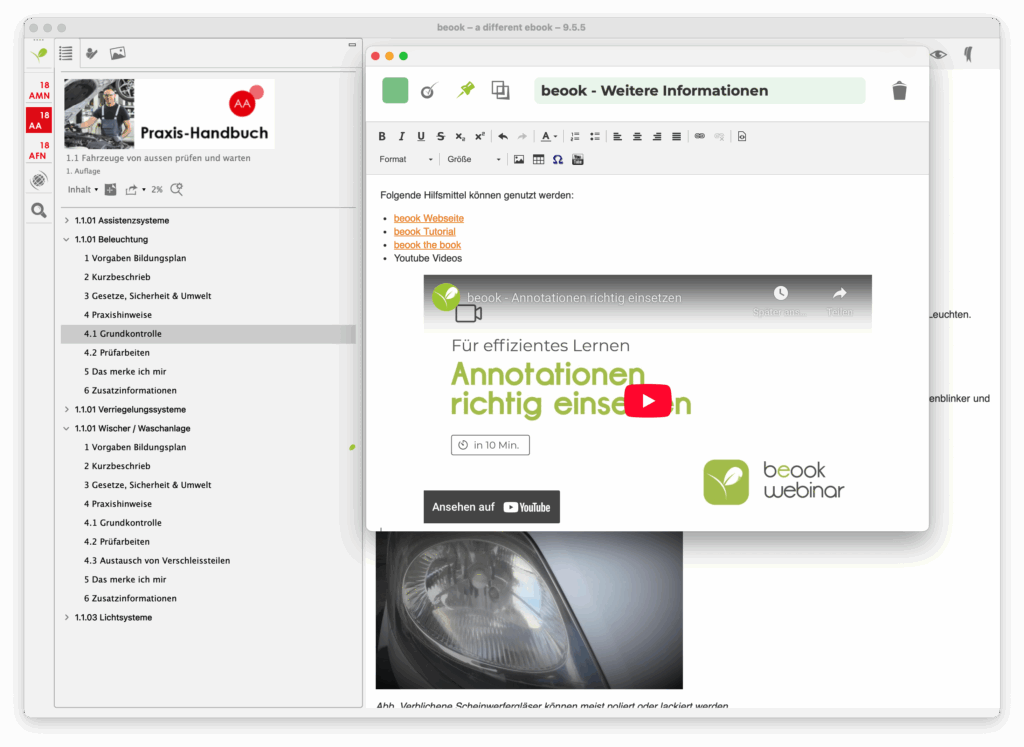Open the beook Tutorial link
This screenshot has width=1024, height=747.
point(424,232)
